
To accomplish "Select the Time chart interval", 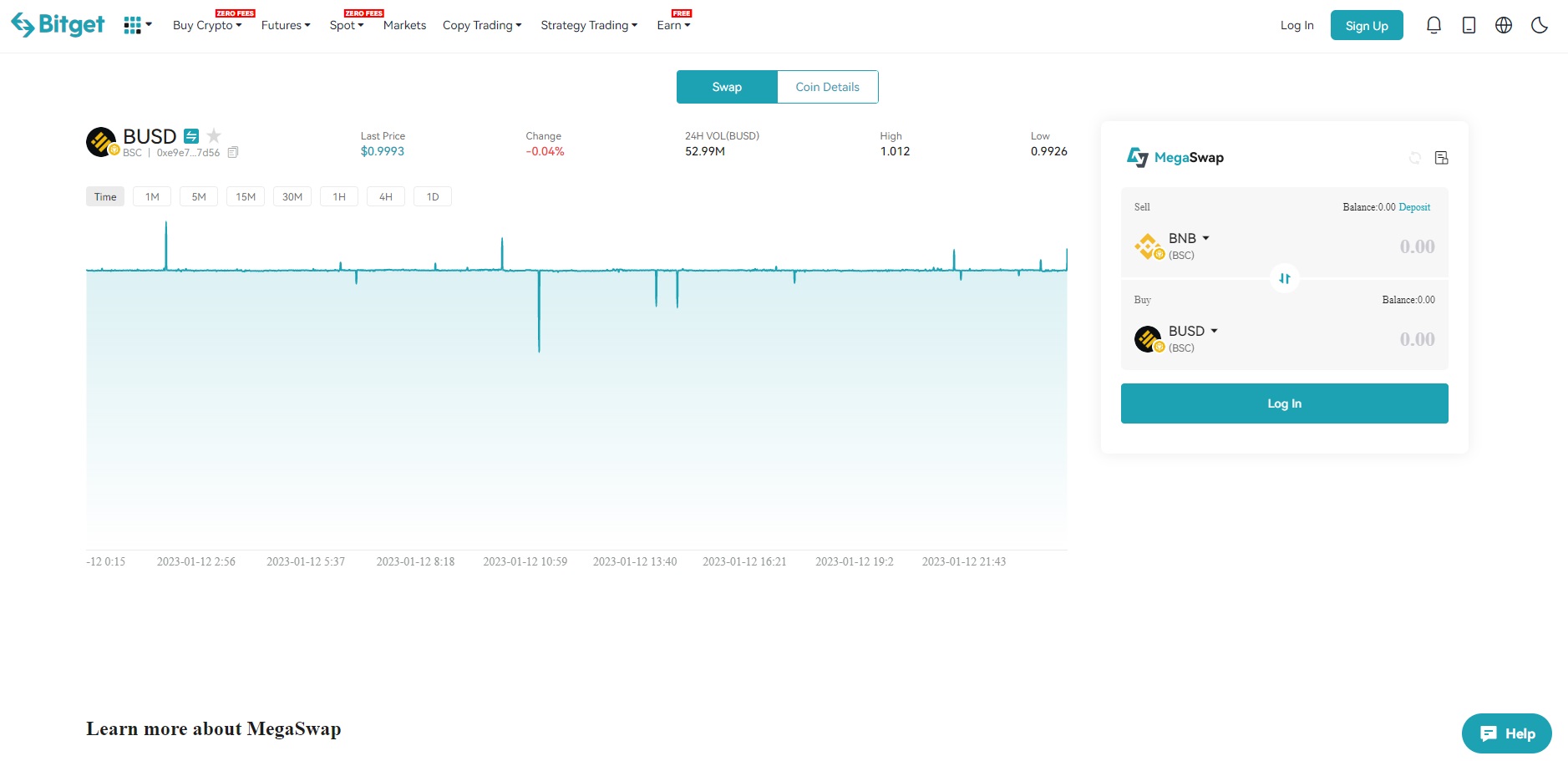I will 105,196.
